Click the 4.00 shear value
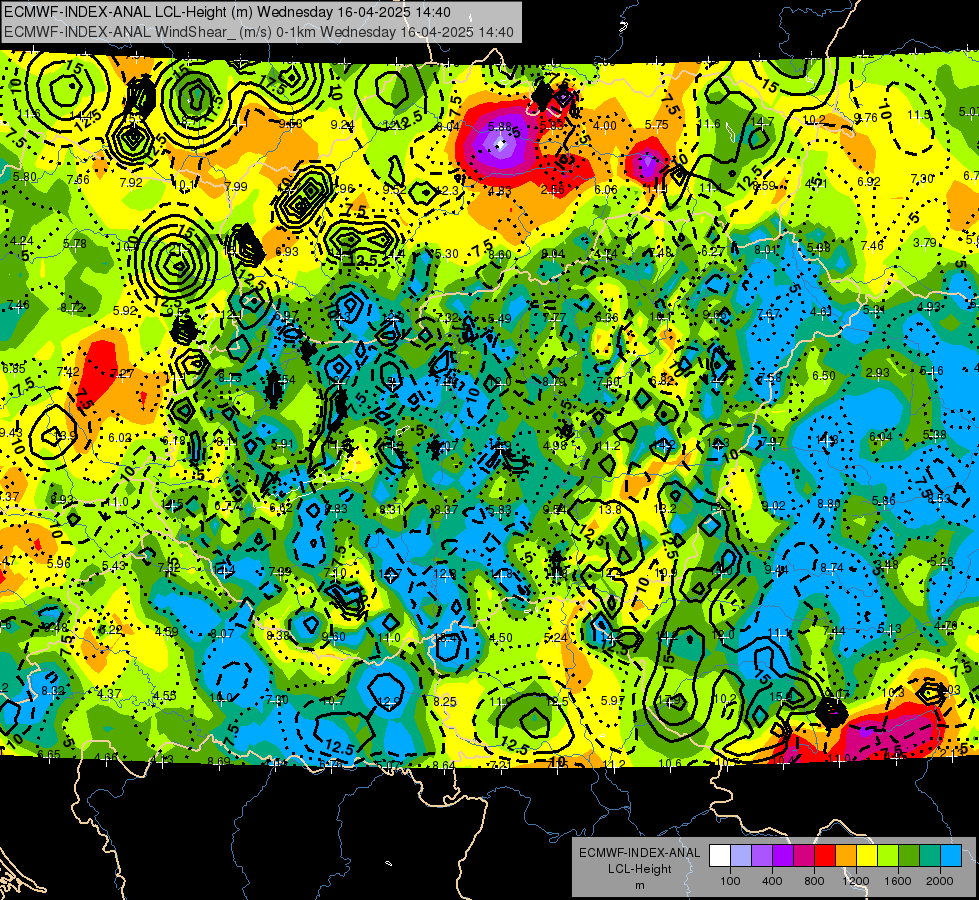Image resolution: width=979 pixels, height=900 pixels. click(604, 126)
